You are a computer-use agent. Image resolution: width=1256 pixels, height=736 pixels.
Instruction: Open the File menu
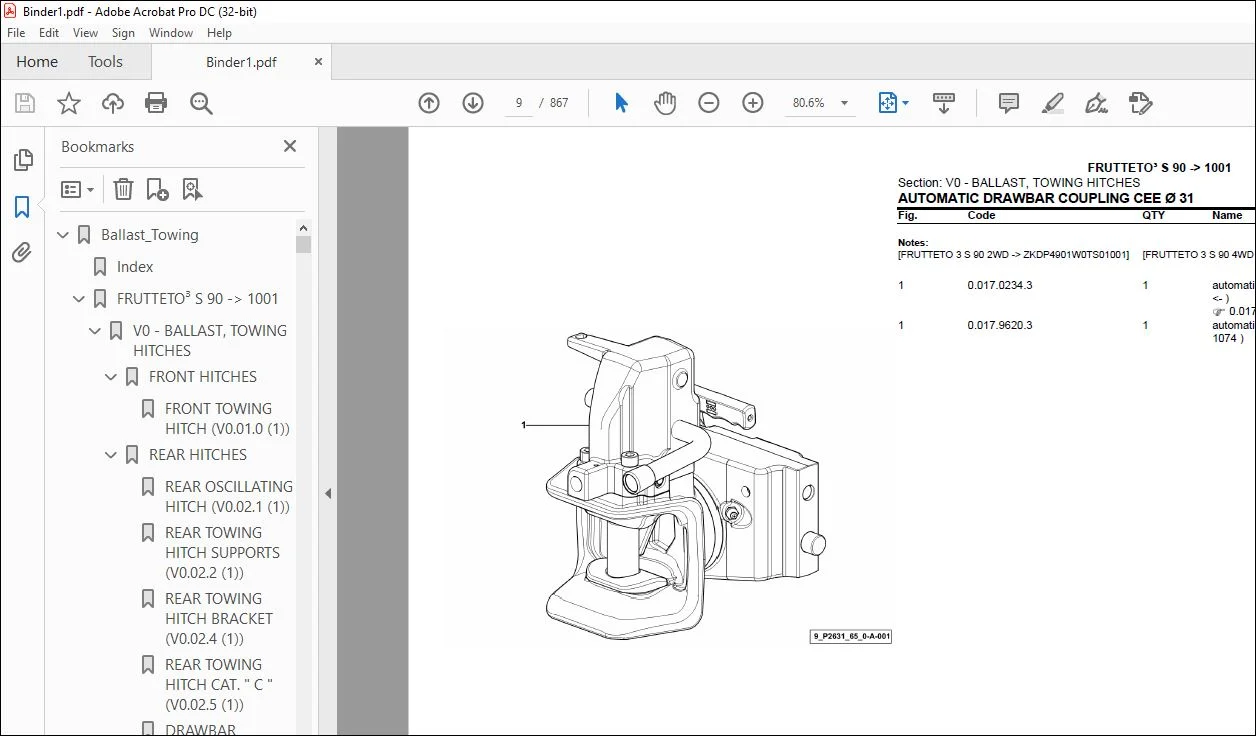pyautogui.click(x=16, y=33)
